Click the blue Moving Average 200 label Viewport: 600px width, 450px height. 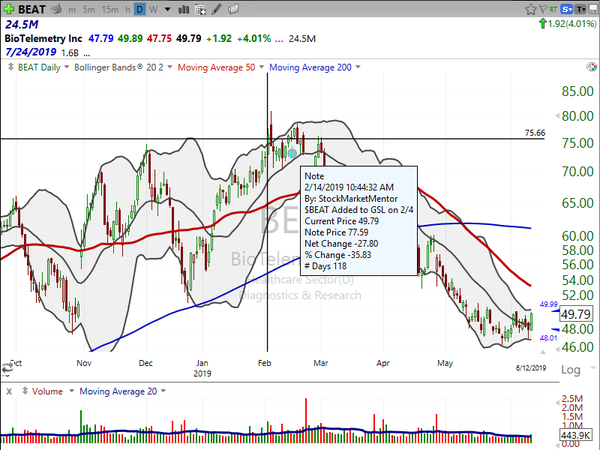(310, 68)
